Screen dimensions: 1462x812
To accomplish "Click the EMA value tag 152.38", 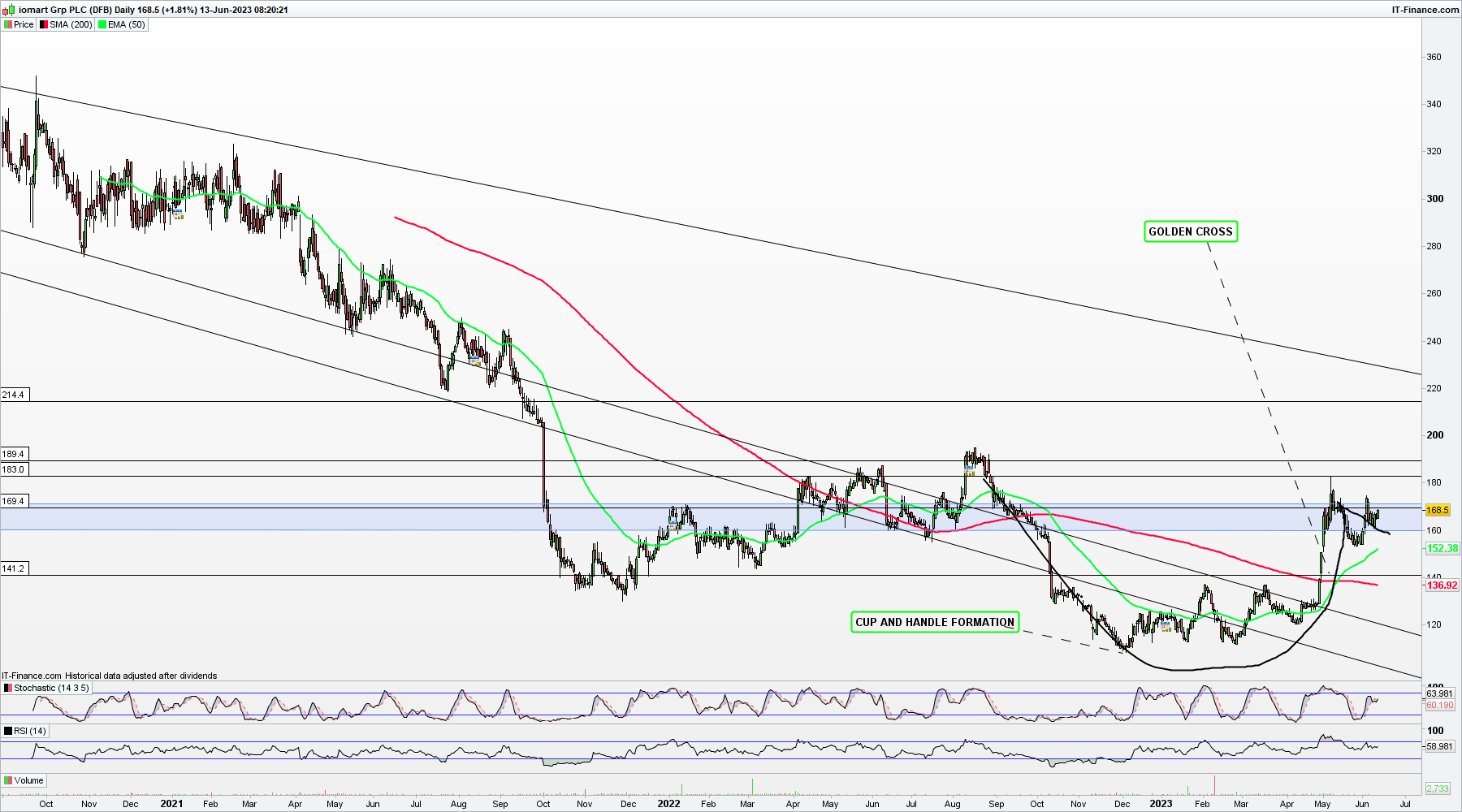I will [1443, 548].
